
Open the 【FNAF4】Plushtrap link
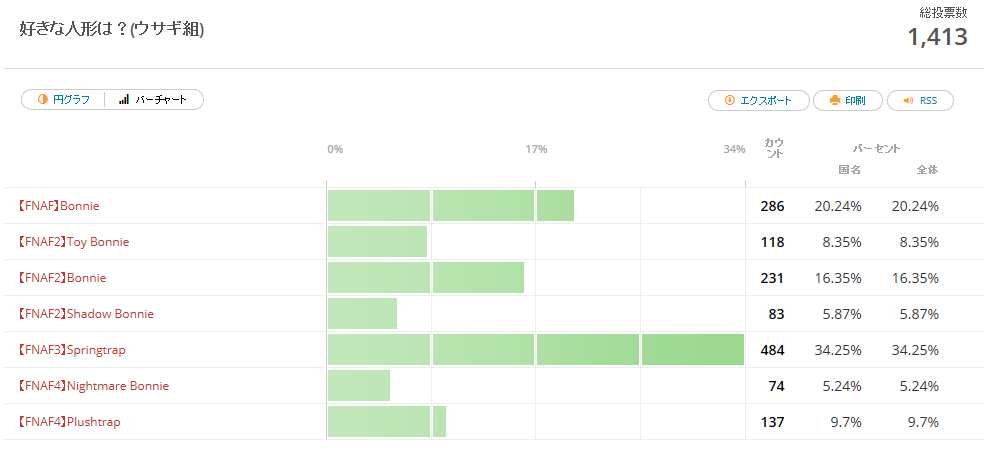(68, 422)
